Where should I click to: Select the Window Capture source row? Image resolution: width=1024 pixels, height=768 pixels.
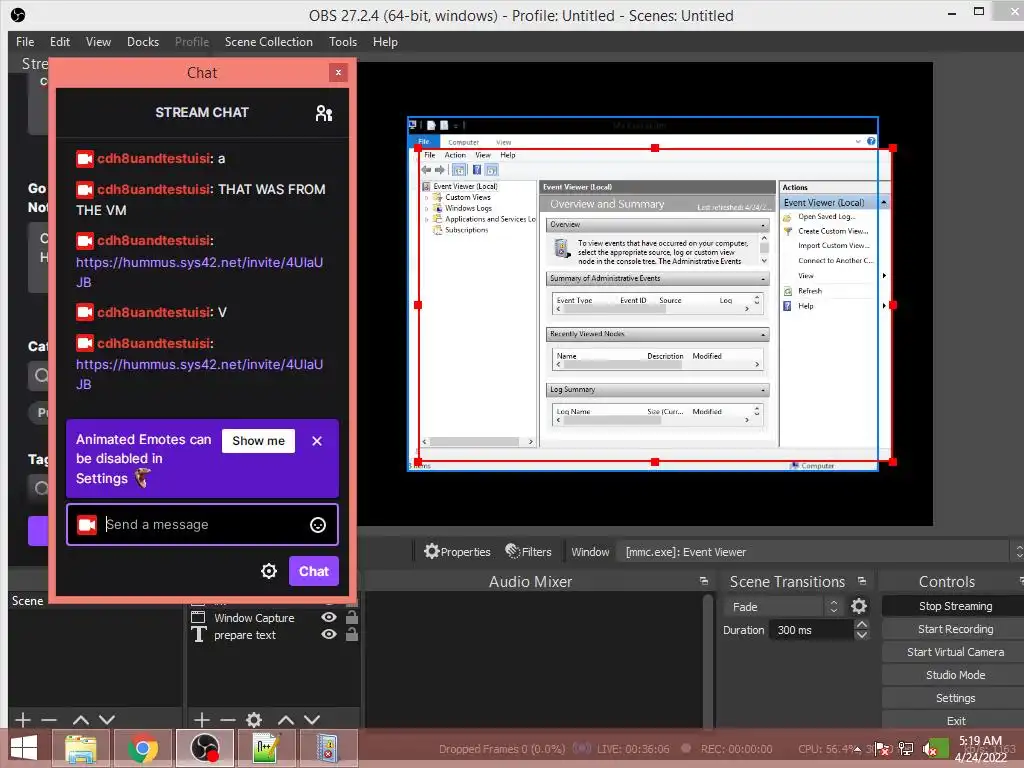(273, 617)
